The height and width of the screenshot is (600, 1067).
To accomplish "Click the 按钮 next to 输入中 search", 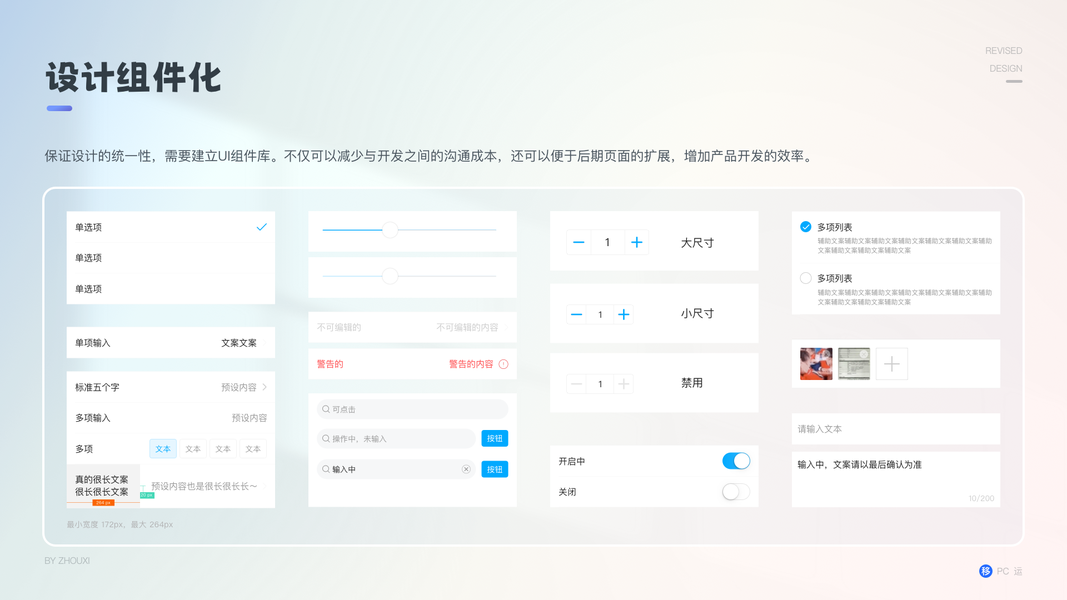I will [495, 469].
